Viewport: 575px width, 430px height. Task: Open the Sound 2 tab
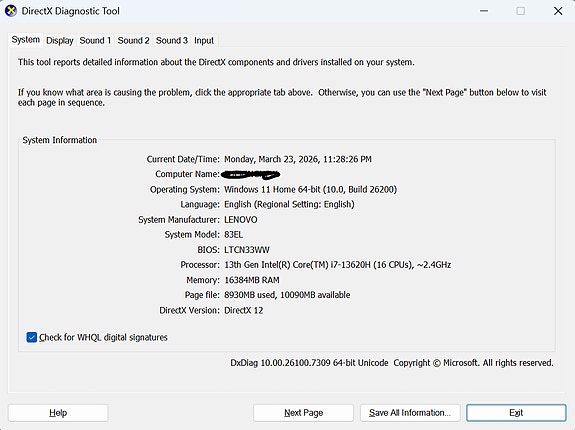click(x=133, y=40)
